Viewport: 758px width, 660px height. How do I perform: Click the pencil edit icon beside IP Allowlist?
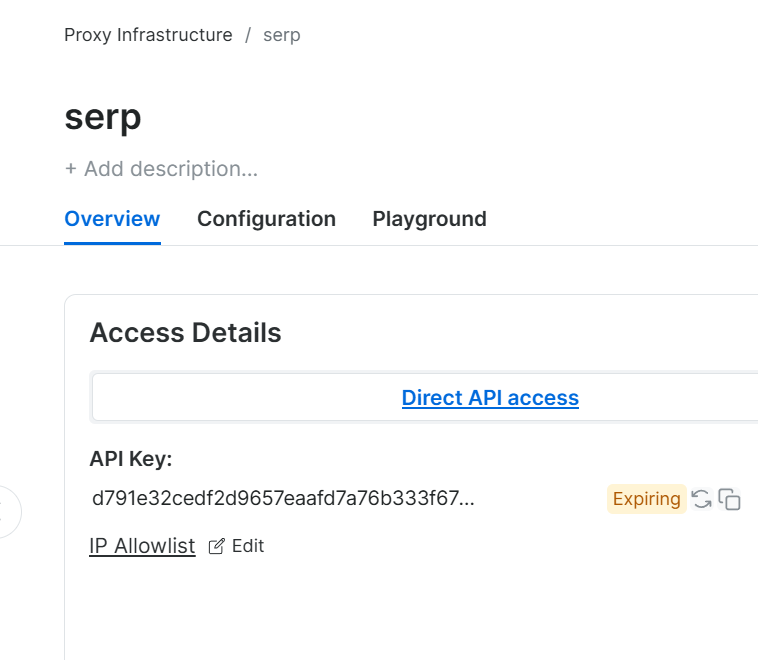[x=216, y=546]
